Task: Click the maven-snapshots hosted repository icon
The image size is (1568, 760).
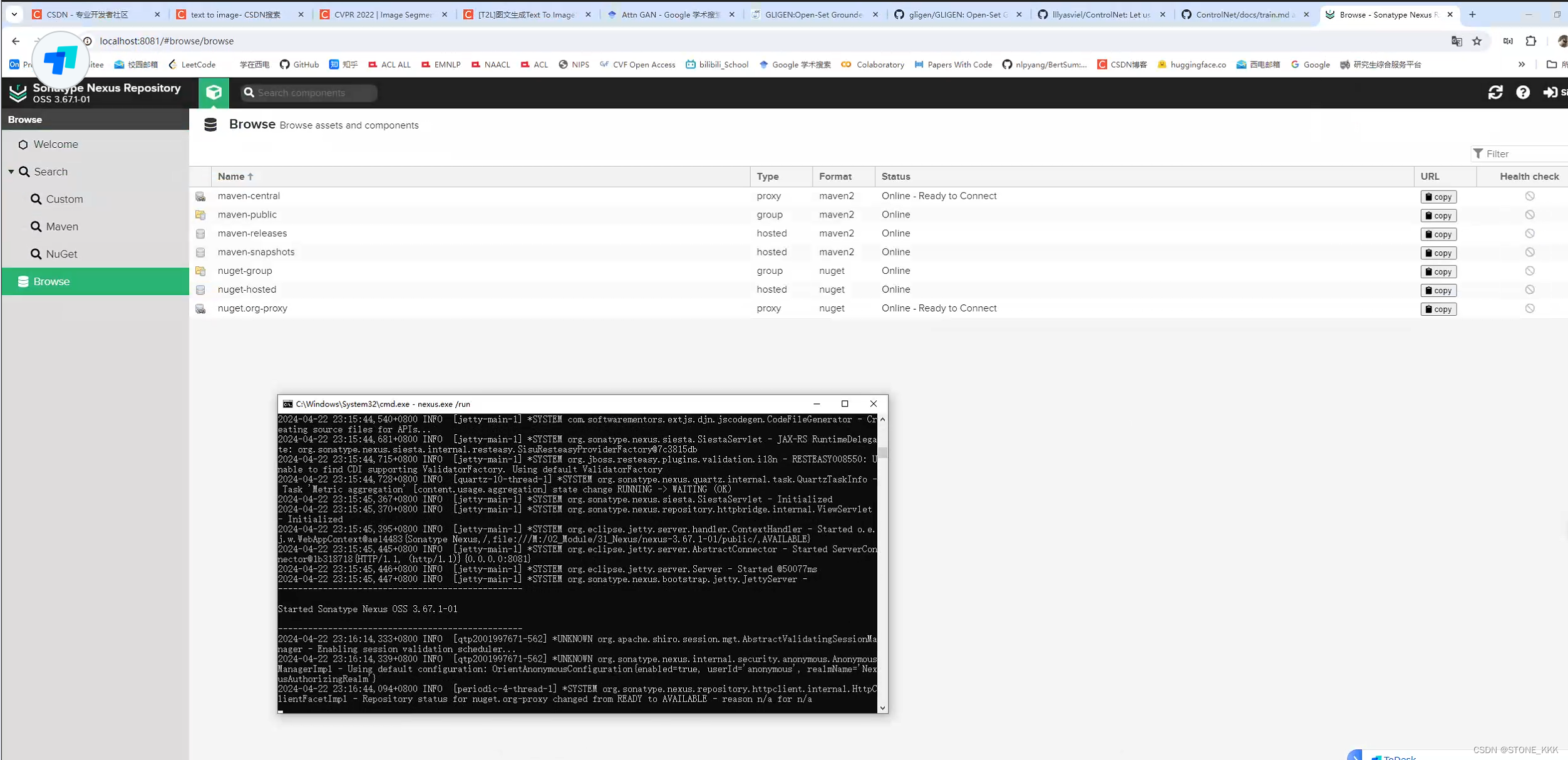Action: pos(200,252)
